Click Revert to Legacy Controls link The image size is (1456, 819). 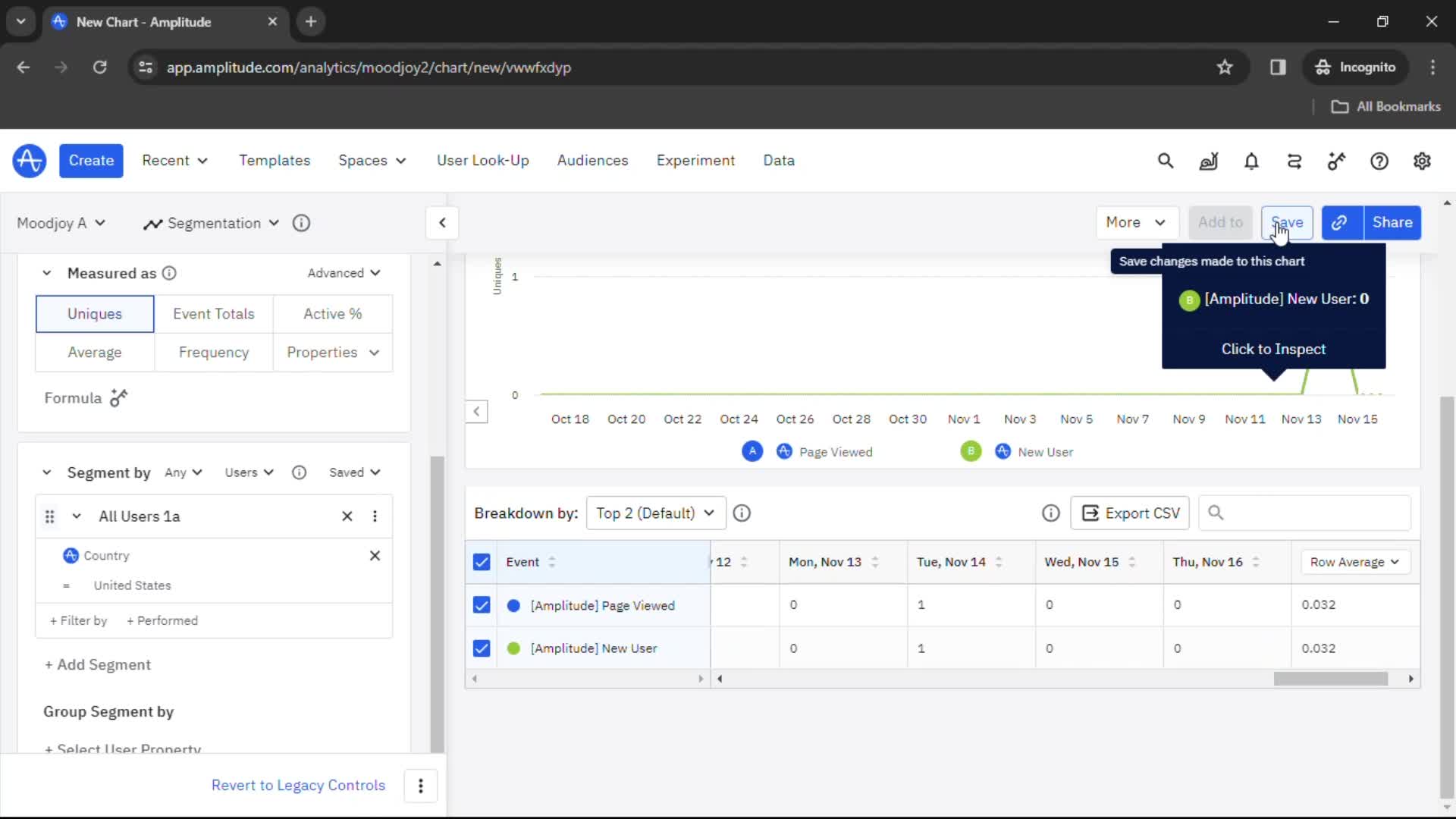(298, 786)
